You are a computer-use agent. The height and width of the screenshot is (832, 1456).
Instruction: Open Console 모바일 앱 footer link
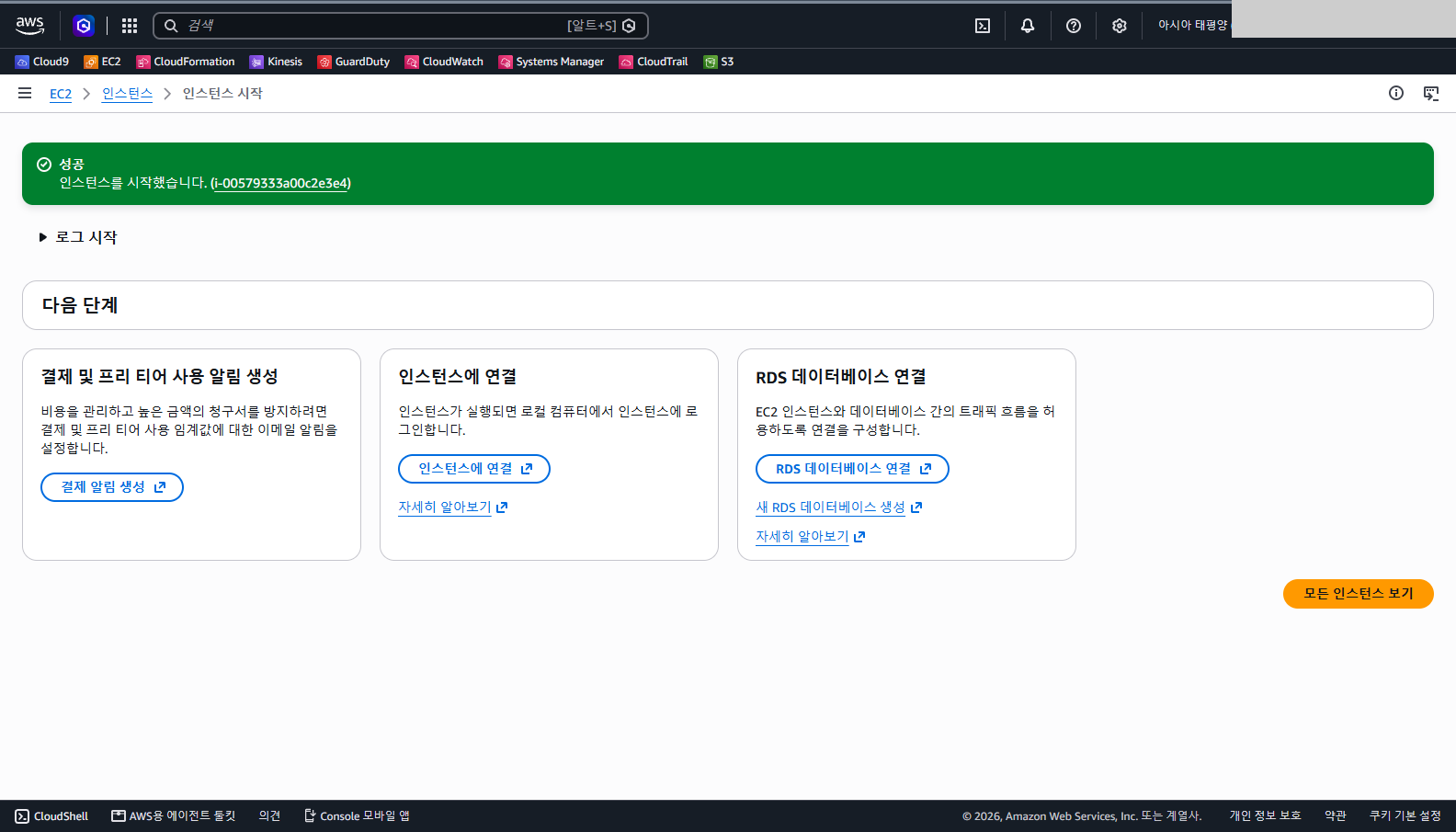coord(357,816)
